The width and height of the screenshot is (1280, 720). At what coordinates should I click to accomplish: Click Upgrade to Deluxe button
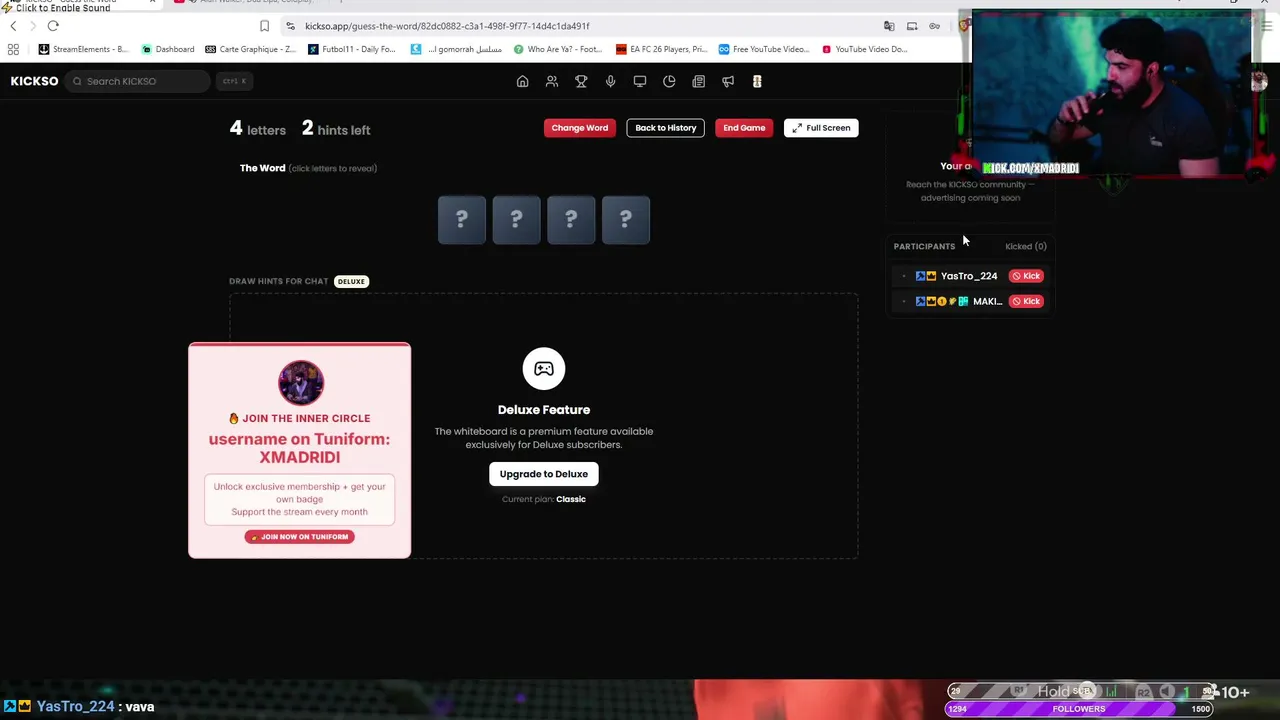(x=544, y=474)
